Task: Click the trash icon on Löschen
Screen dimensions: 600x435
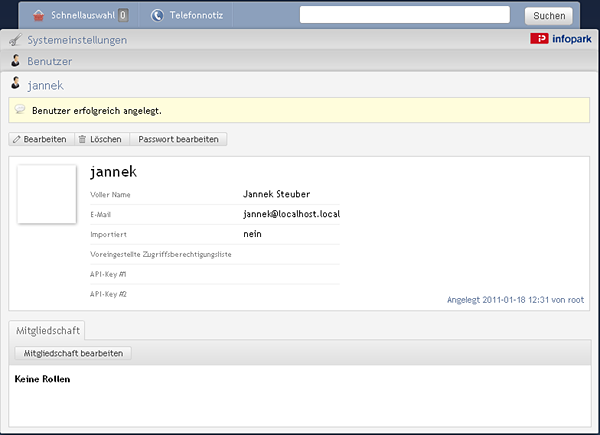Action: pos(82,139)
